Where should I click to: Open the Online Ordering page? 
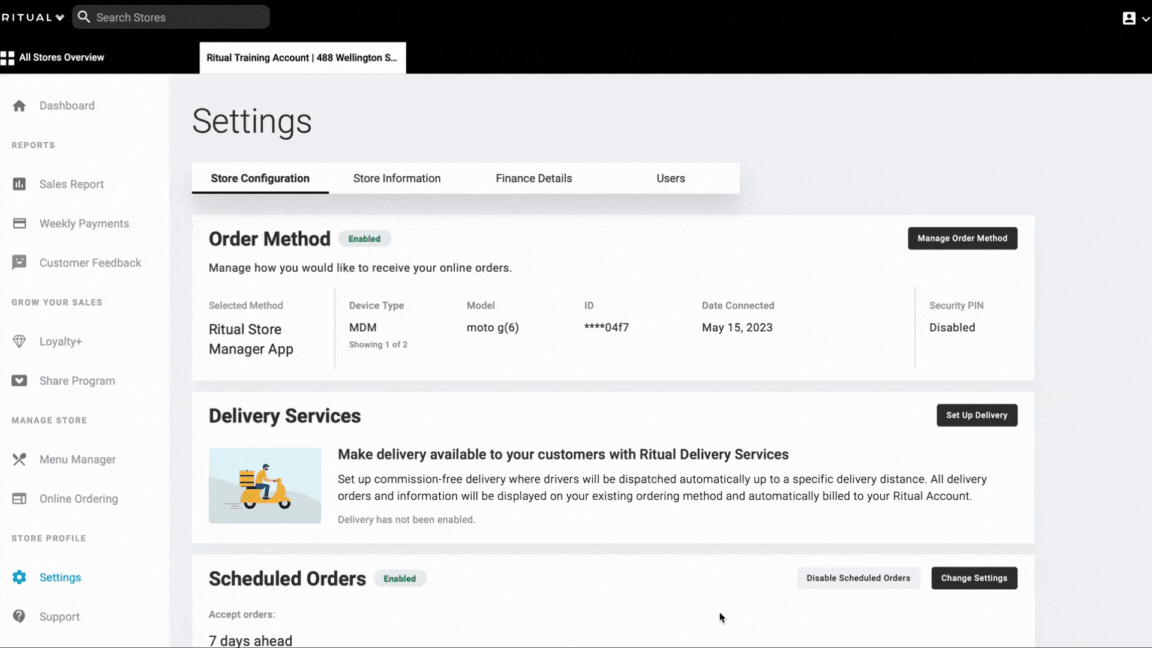(79, 499)
